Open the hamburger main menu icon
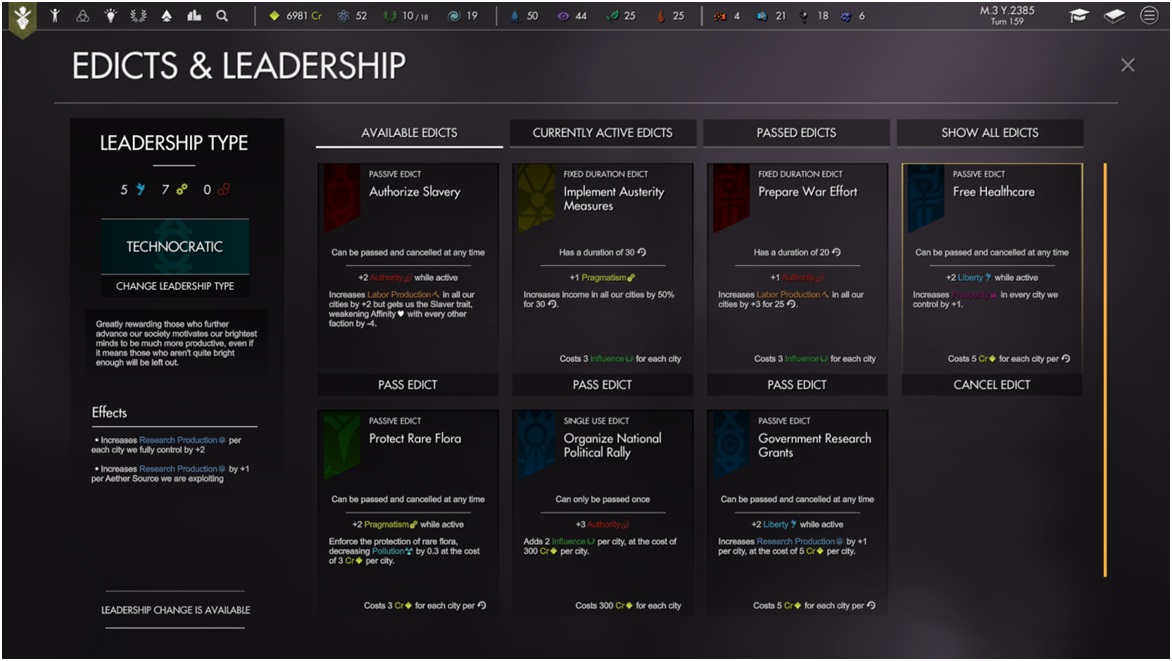1172x661 pixels. click(x=1150, y=16)
